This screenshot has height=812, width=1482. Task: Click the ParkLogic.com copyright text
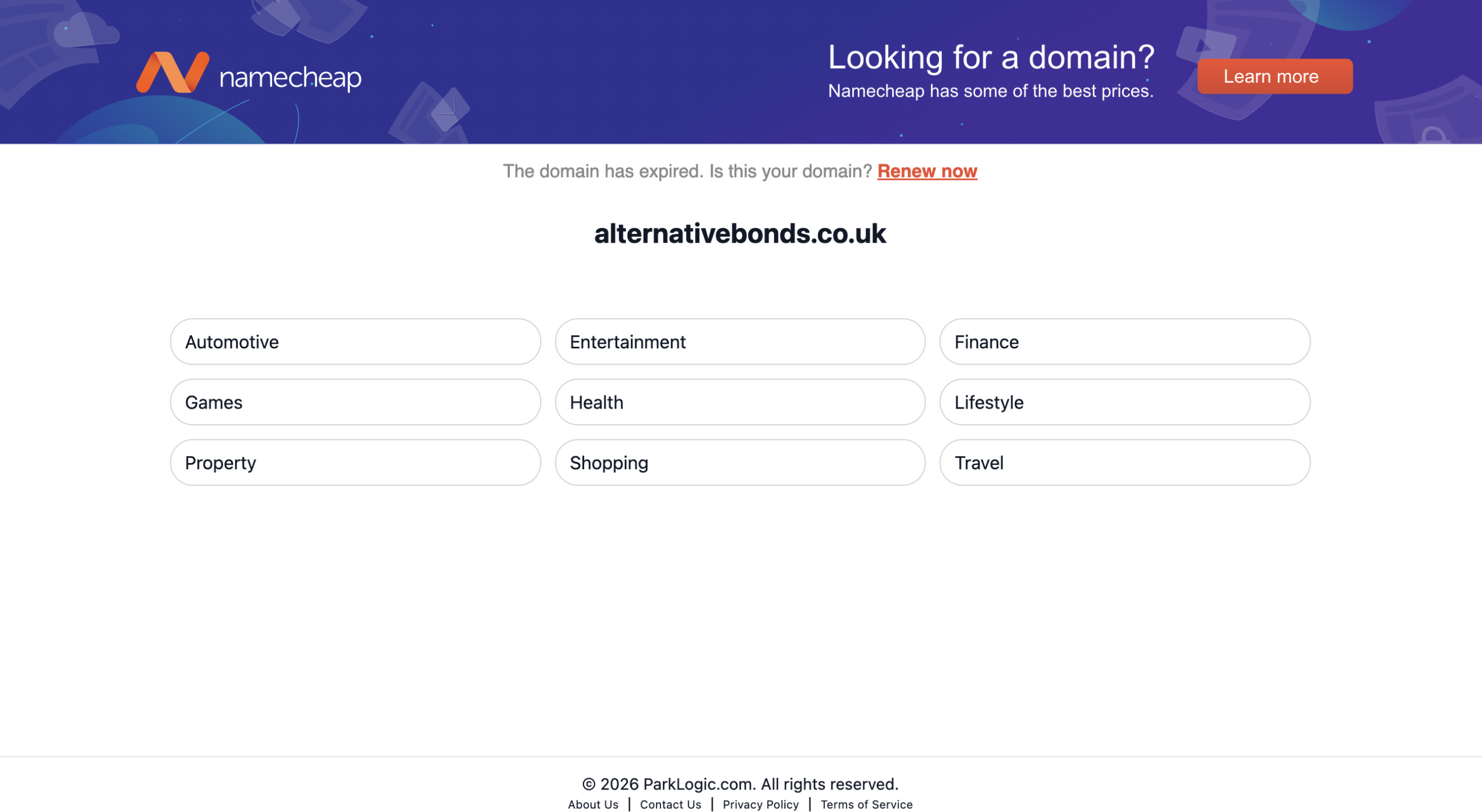click(x=740, y=784)
